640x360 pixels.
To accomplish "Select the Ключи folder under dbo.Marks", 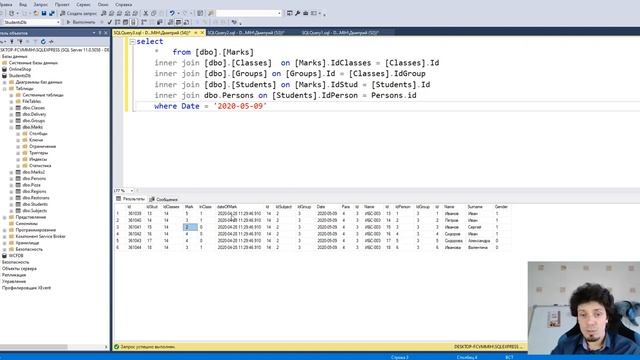I will coord(36,140).
